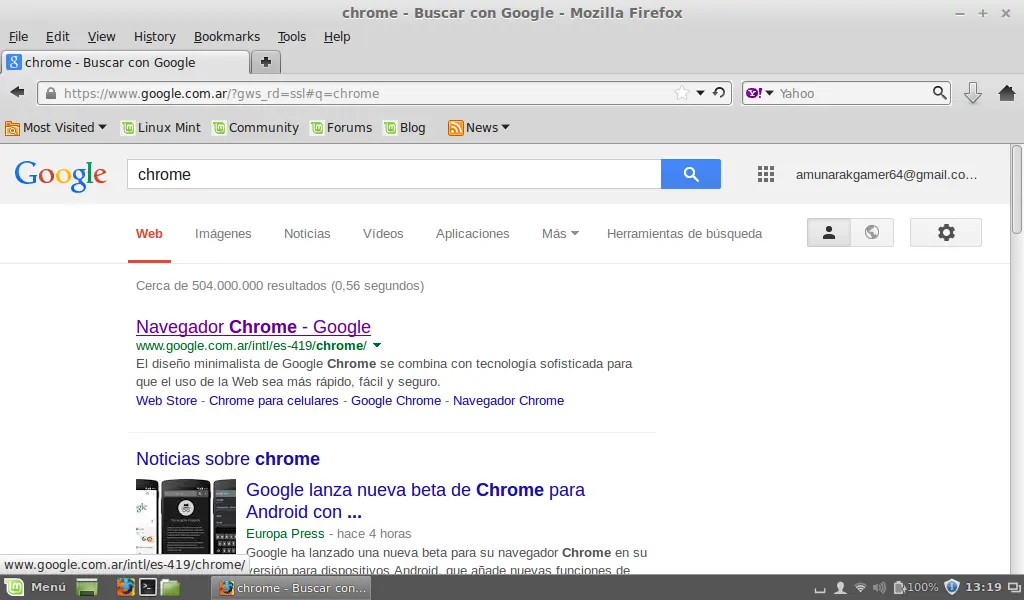Expand the green result URL dropdown arrow

tap(377, 345)
